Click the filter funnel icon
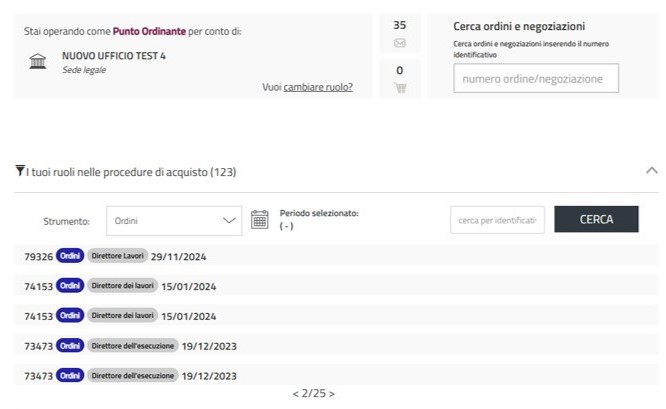Image resolution: width=666 pixels, height=409 pixels. click(20, 171)
